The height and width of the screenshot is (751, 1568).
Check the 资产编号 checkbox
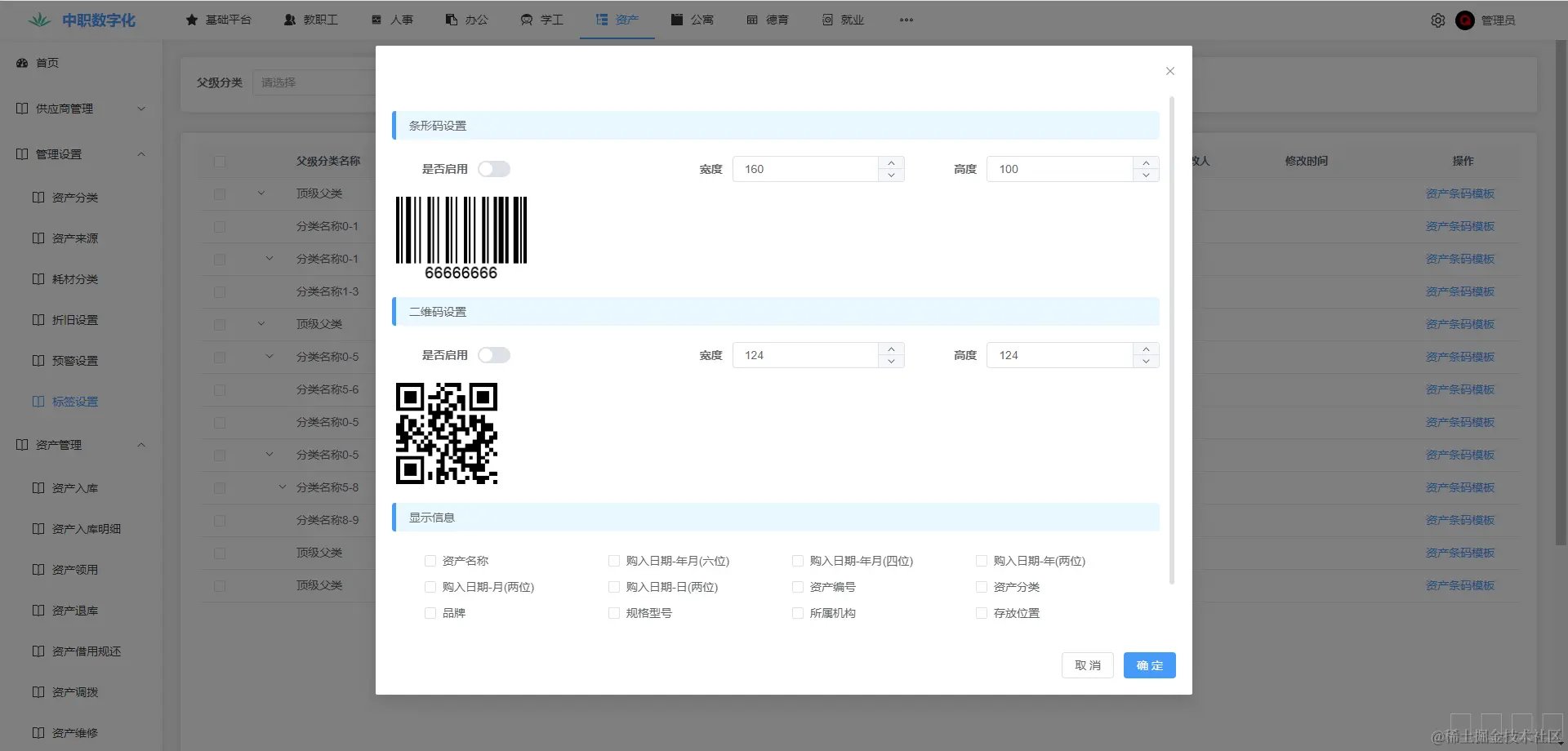click(798, 587)
